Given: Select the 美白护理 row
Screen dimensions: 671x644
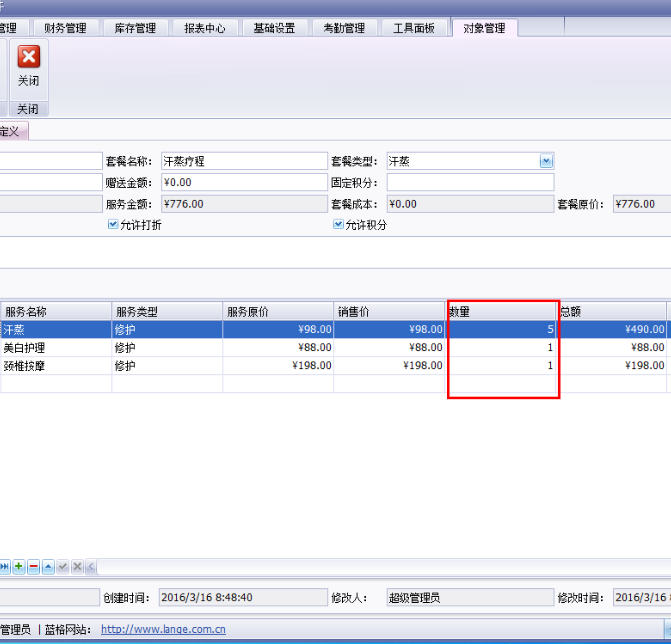Looking at the screenshot, I should point(56,347).
